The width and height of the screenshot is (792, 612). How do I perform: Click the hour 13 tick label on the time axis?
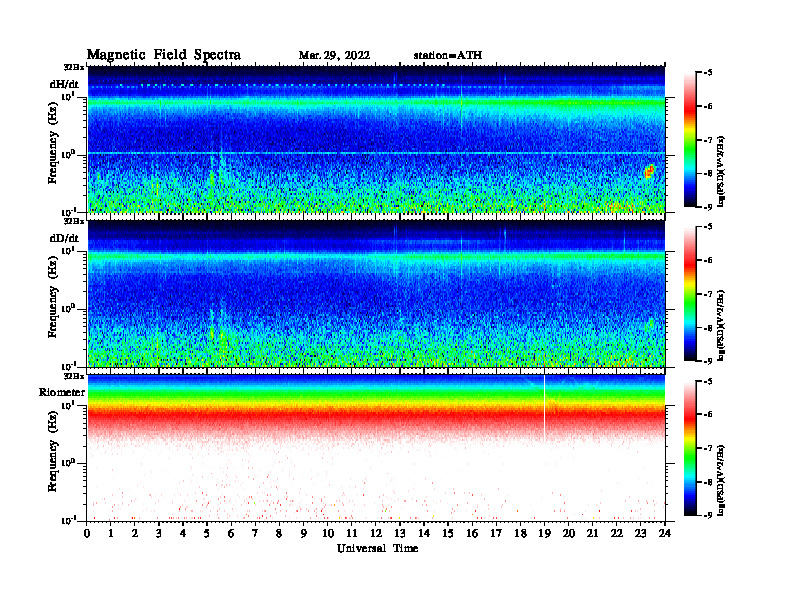pyautogui.click(x=400, y=533)
